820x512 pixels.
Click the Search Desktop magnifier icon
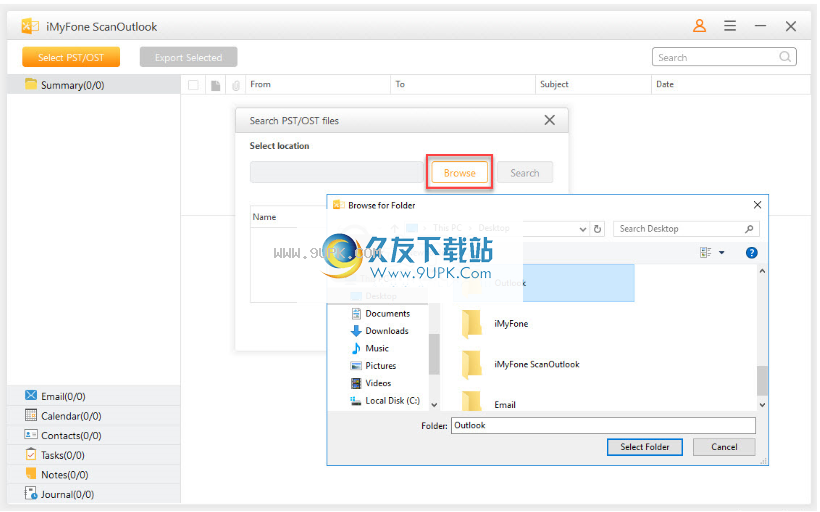point(749,229)
